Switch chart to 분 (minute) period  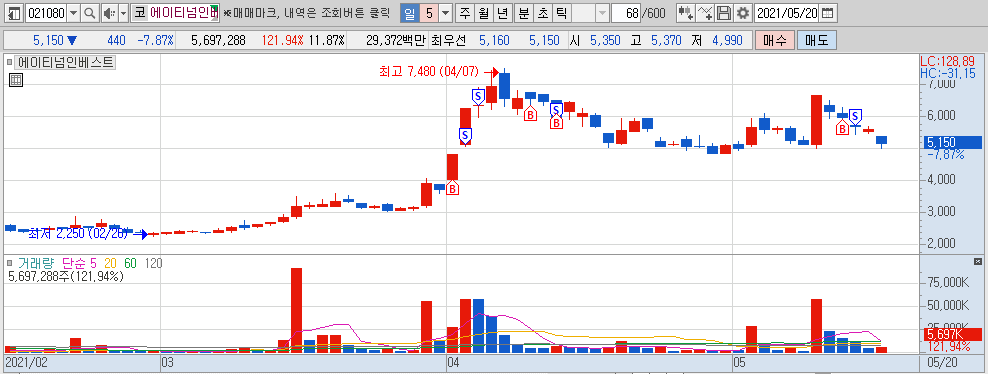coord(524,13)
